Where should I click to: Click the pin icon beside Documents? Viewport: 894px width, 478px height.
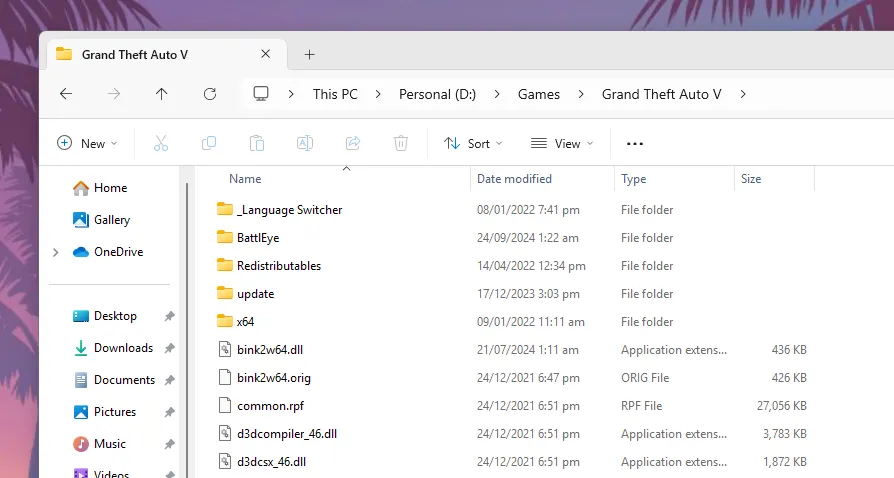point(169,380)
